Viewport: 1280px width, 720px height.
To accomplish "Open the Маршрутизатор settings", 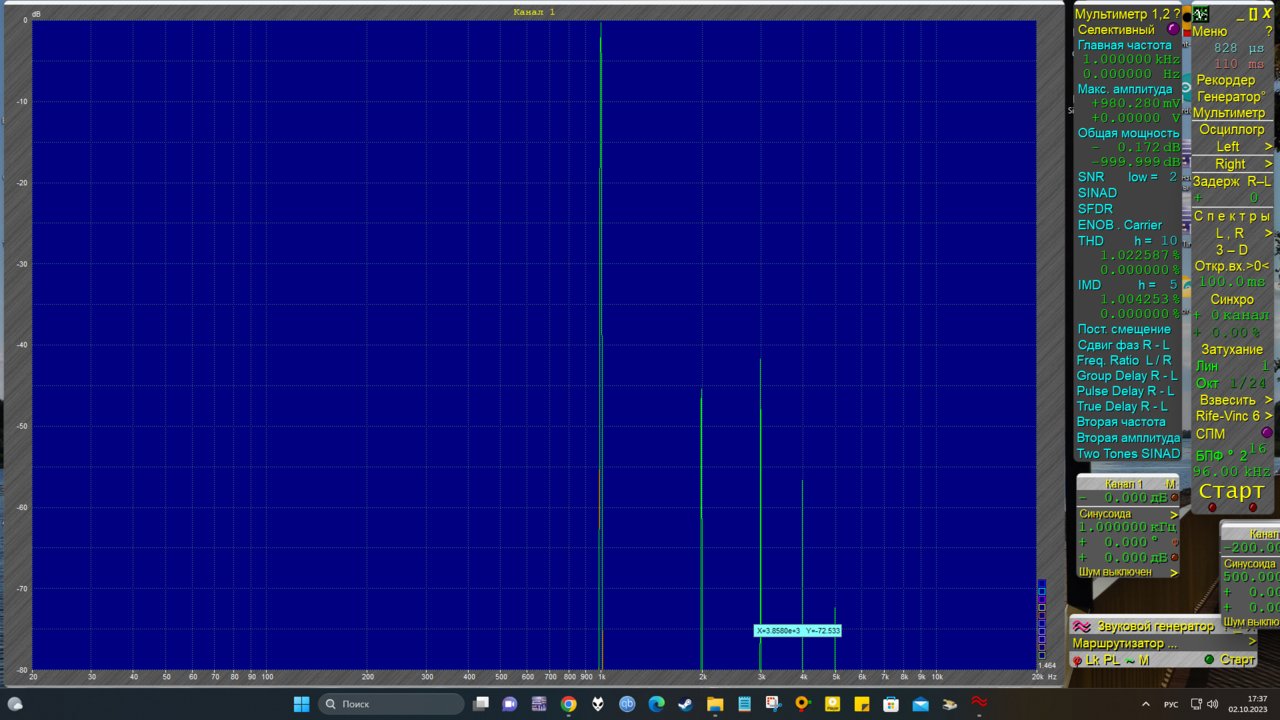I will pos(1125,644).
